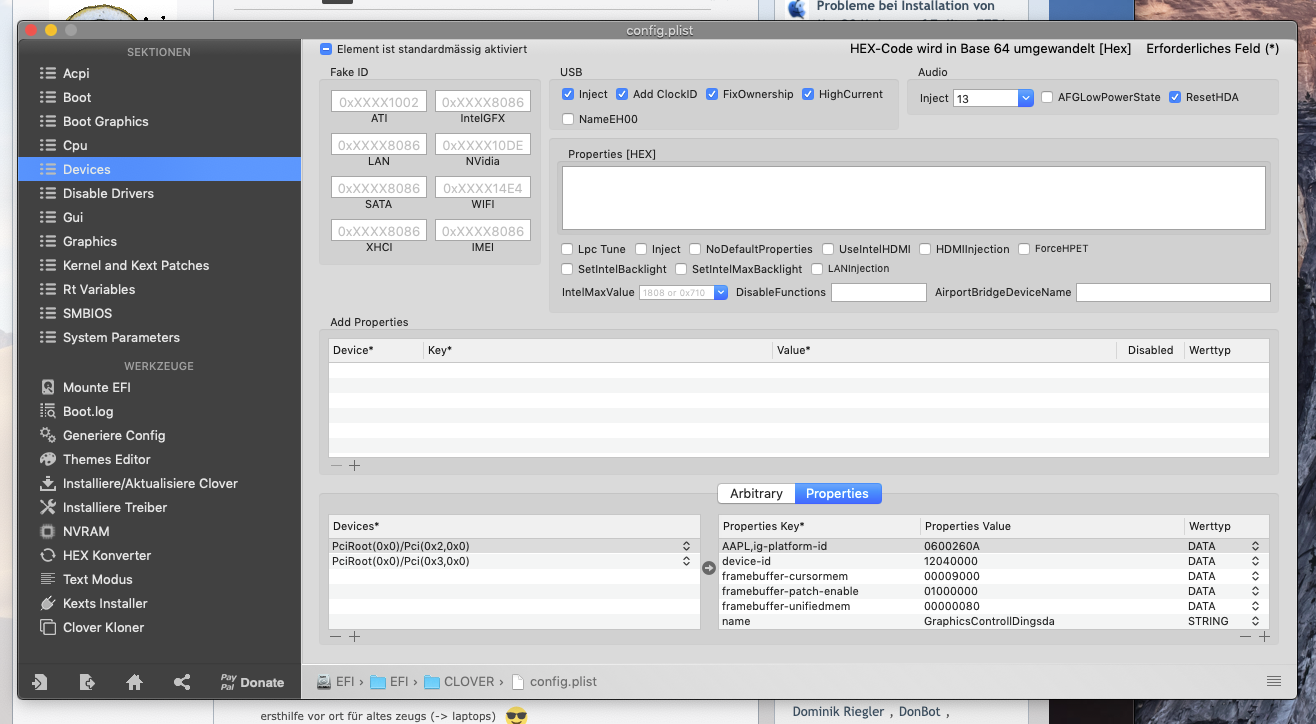Open the Kexts Installer plug icon
The height and width of the screenshot is (724, 1316).
click(47, 603)
